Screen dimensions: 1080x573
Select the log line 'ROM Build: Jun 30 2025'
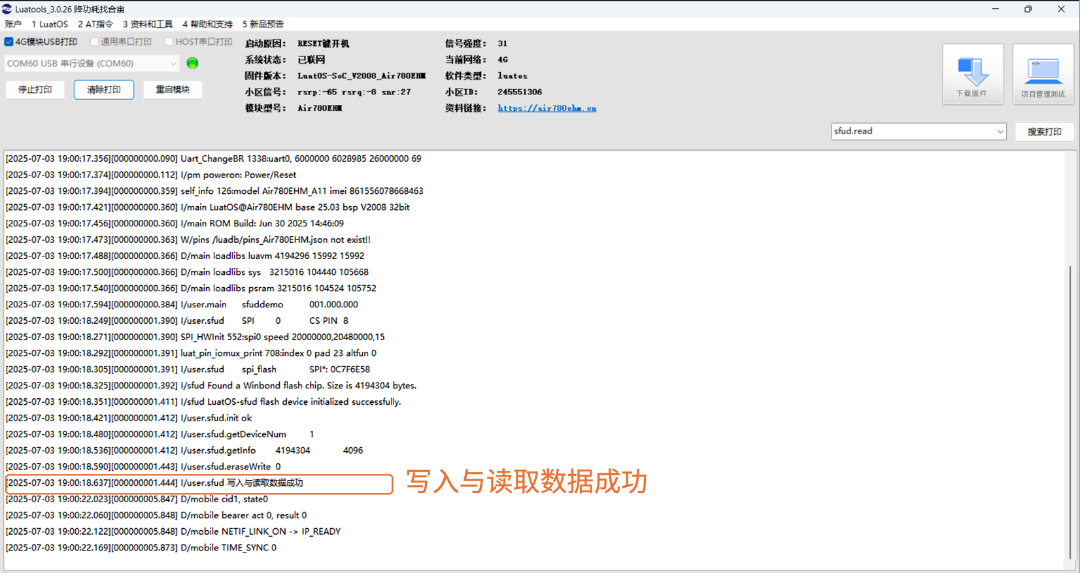pos(174,223)
